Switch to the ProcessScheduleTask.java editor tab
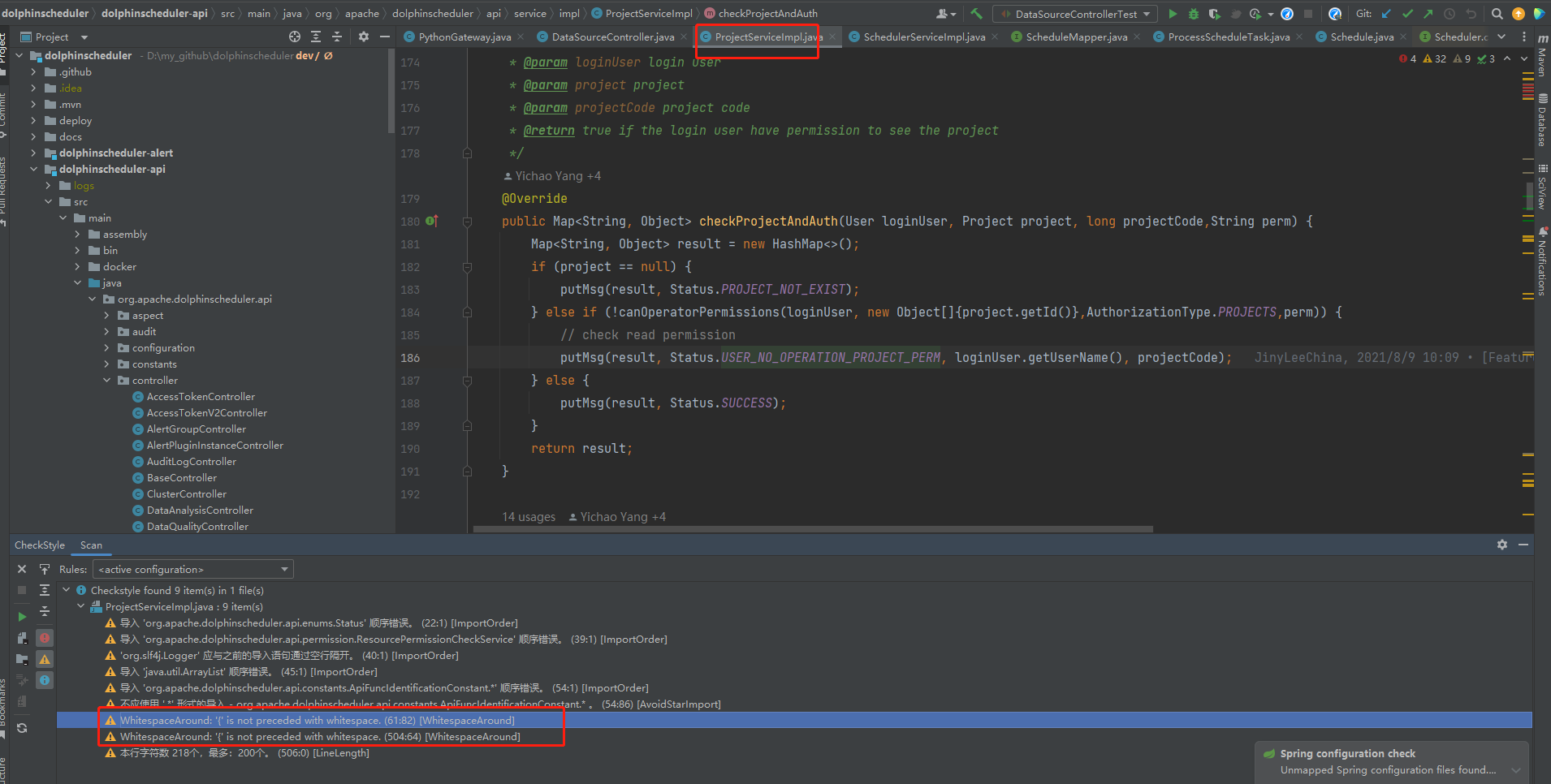The width and height of the screenshot is (1551, 784). pos(1229,37)
